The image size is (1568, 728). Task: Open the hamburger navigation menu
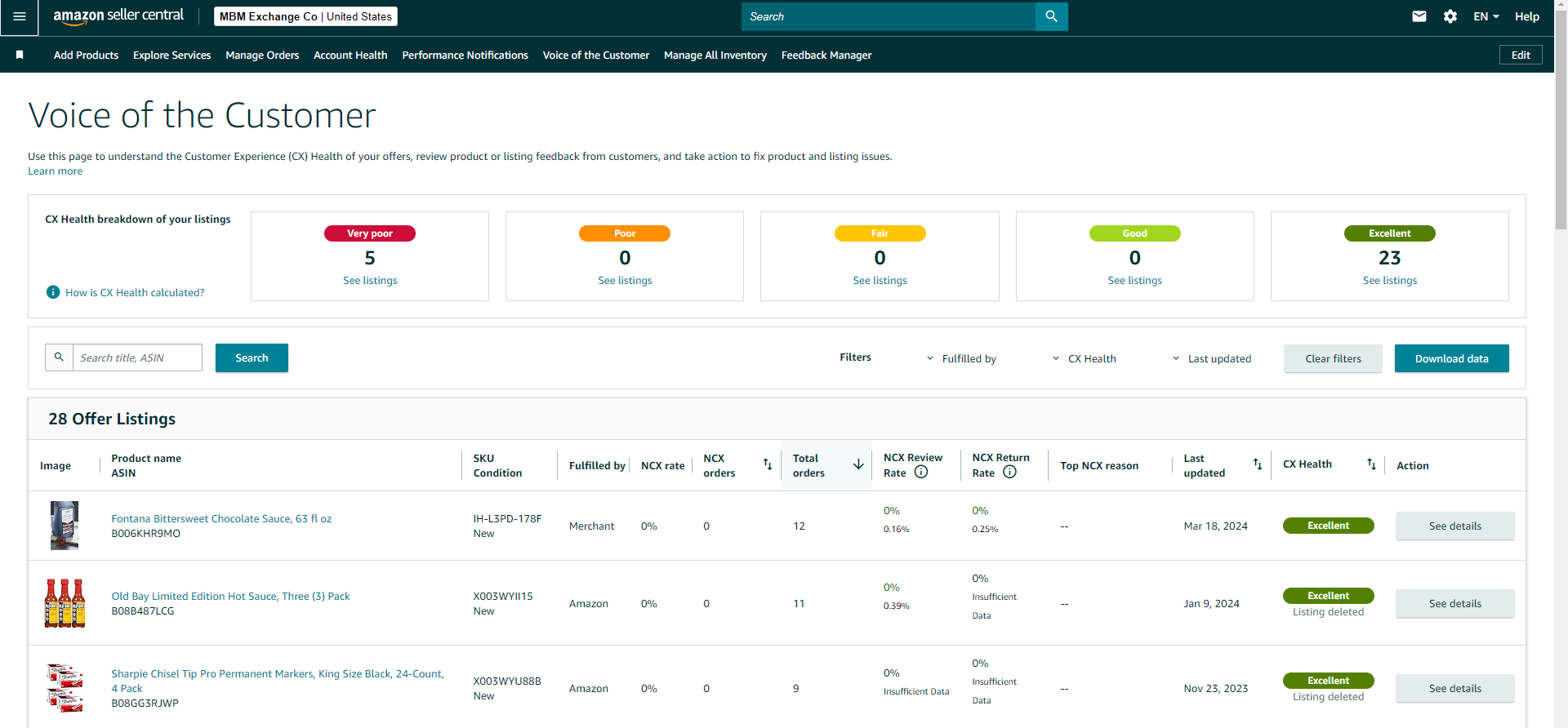(20, 17)
